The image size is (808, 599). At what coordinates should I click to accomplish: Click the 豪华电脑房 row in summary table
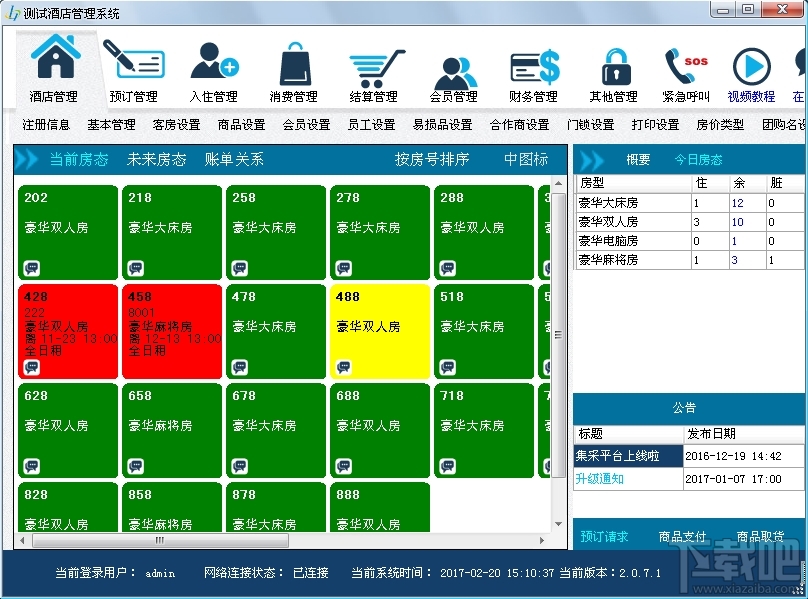[x=691, y=241]
